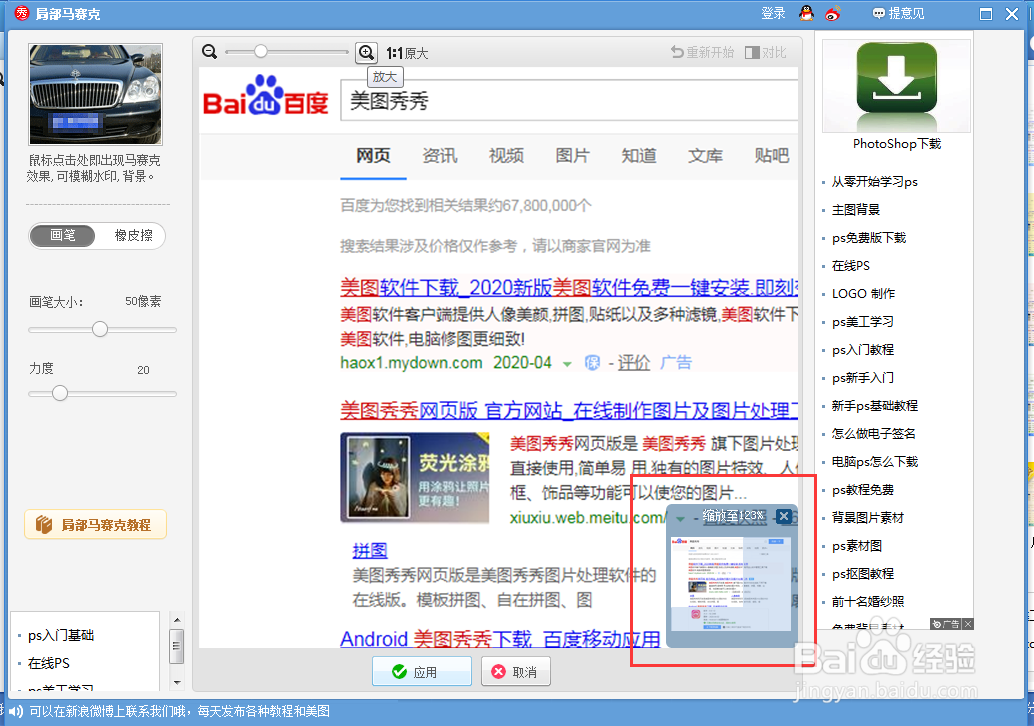Open the ps素材图 link
1034x726 pixels.
click(857, 546)
